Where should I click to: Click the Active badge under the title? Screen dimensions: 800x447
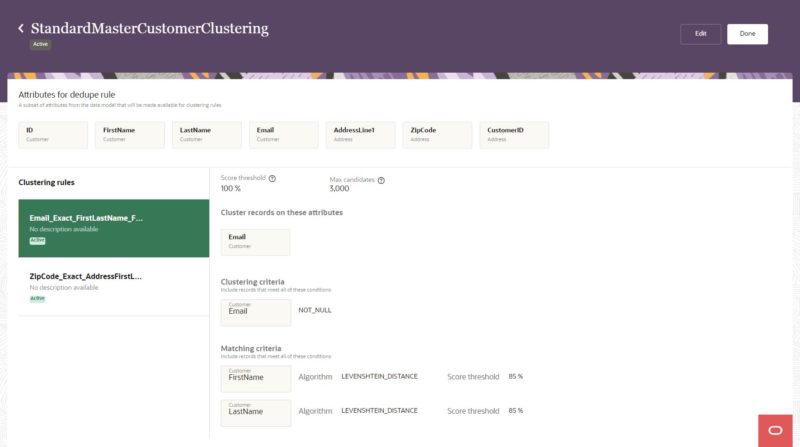pos(39,44)
